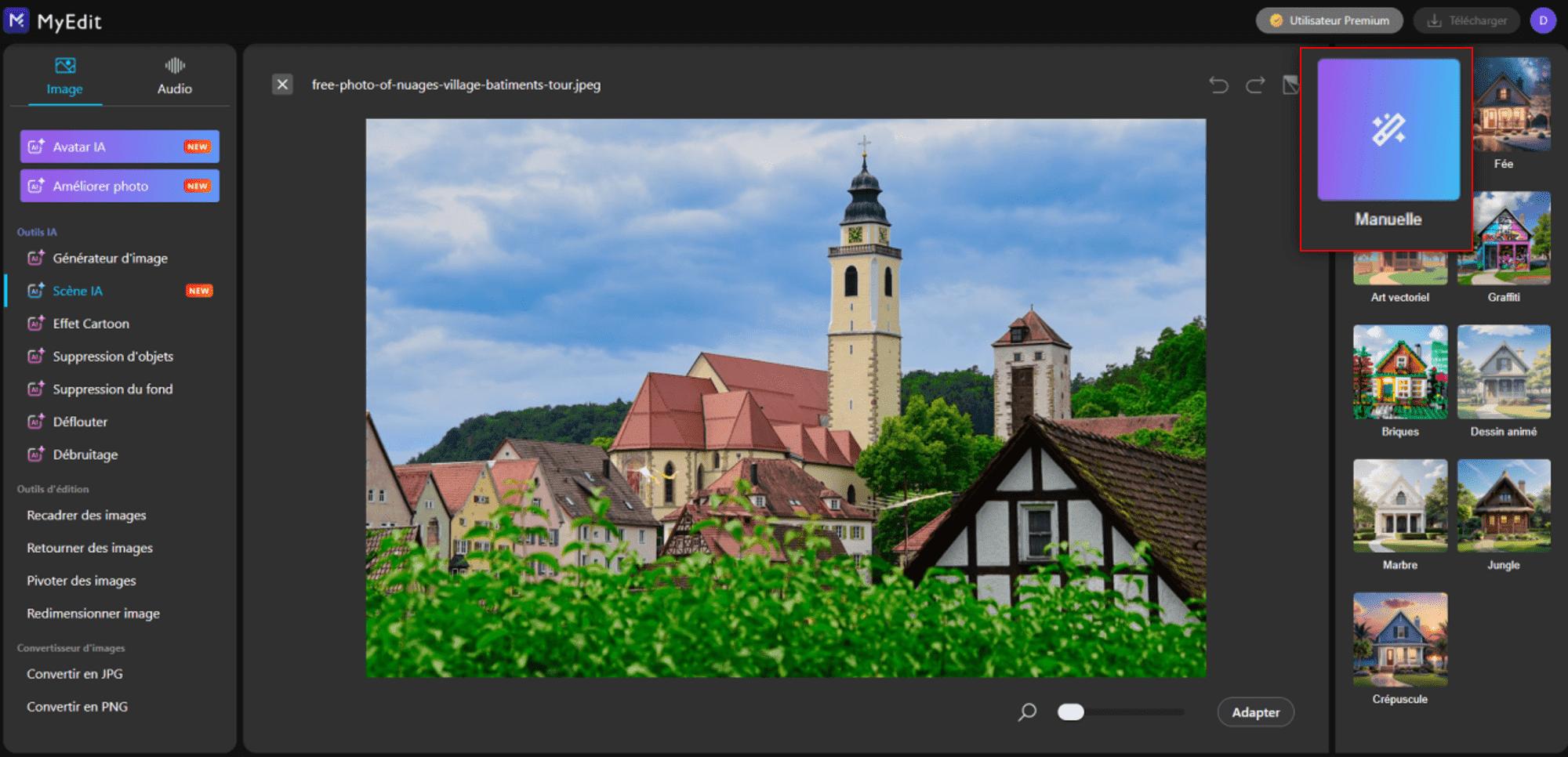Undo the last edit
The width and height of the screenshot is (1568, 757).
click(1218, 85)
